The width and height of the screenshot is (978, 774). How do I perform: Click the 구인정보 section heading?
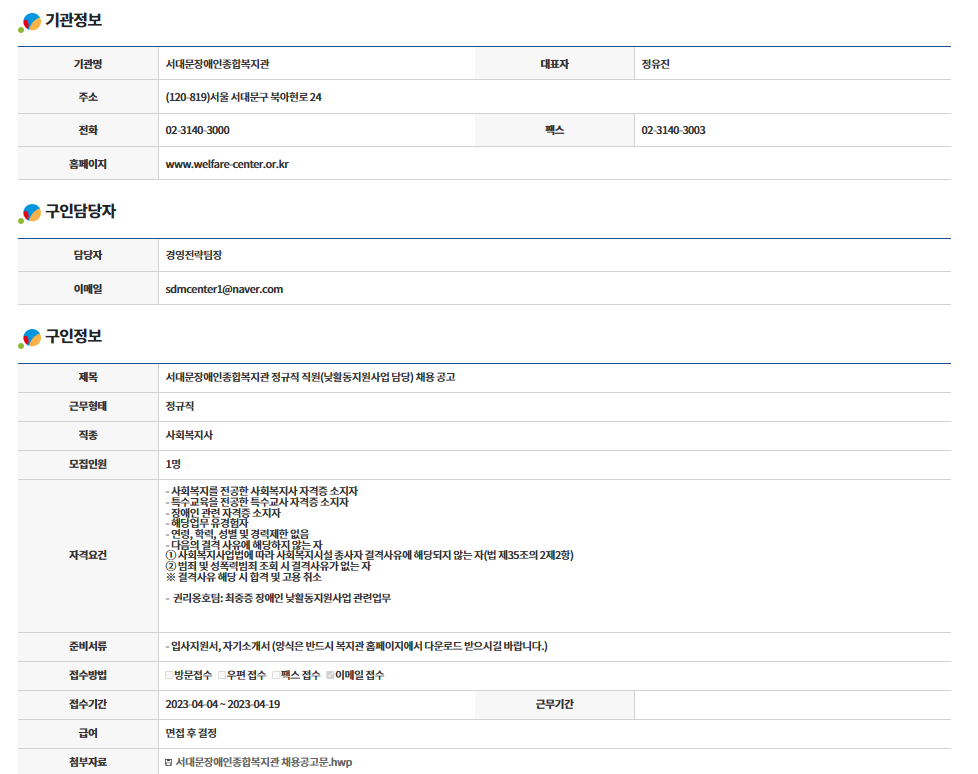74,336
